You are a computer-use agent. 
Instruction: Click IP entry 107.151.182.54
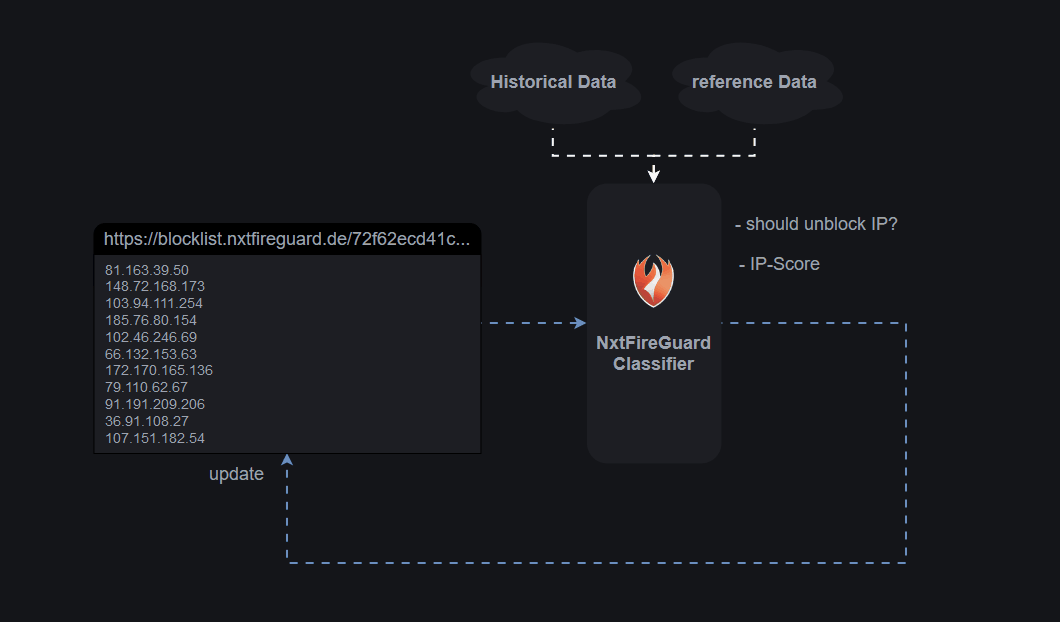pyautogui.click(x=155, y=438)
